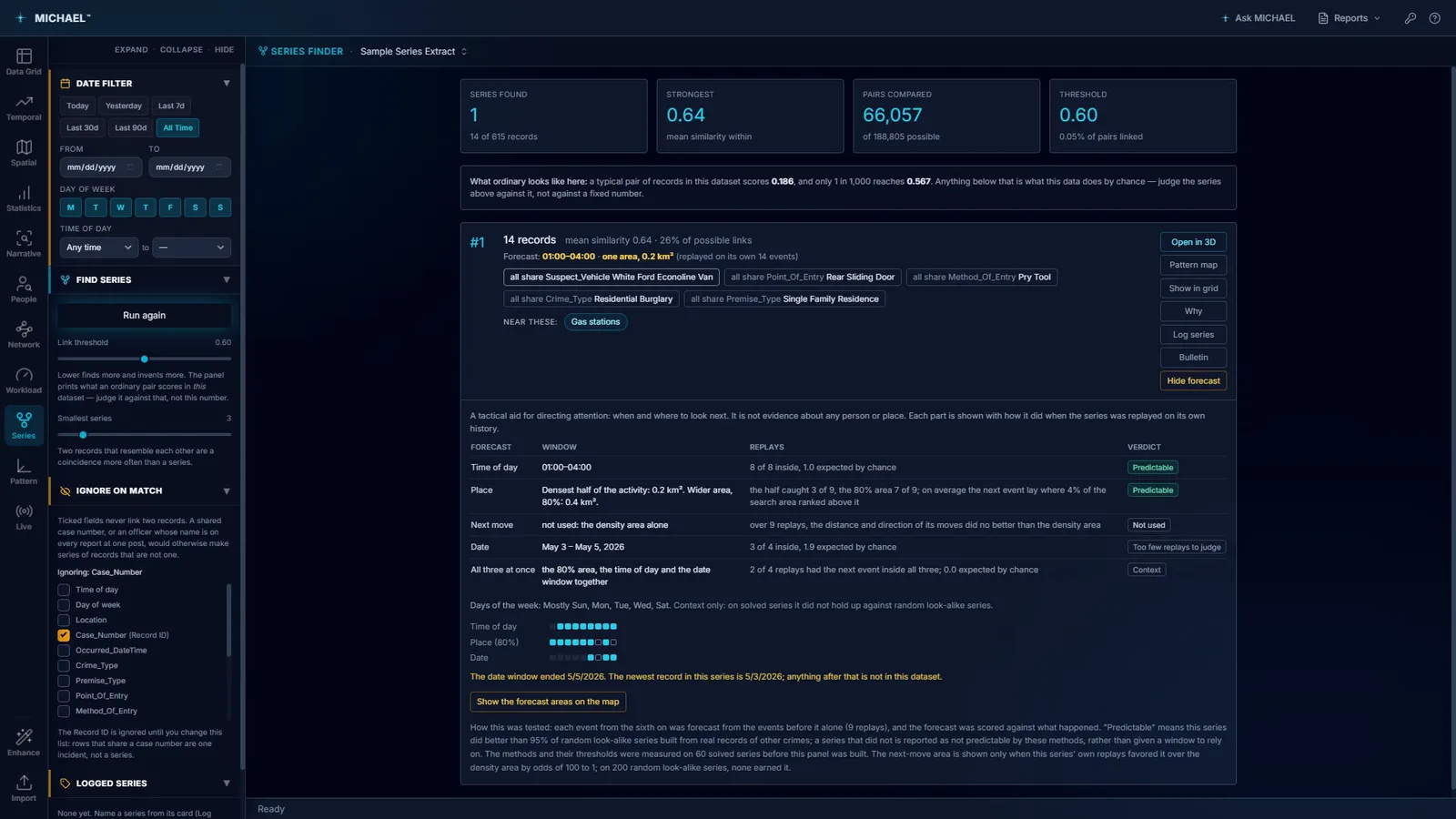
Task: Open the Import sidebar icon
Action: [x=24, y=787]
